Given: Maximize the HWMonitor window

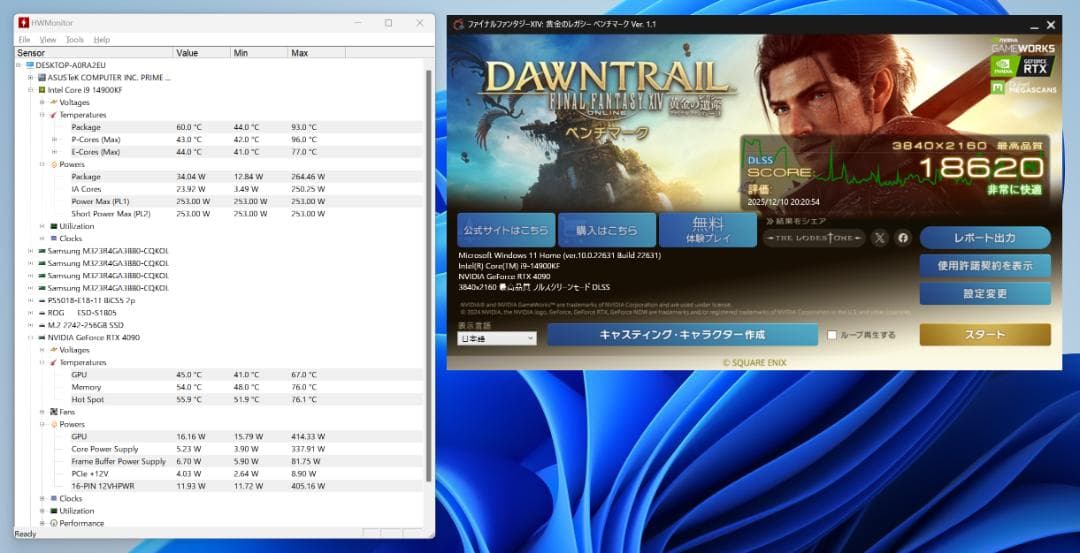Looking at the screenshot, I should [x=388, y=23].
